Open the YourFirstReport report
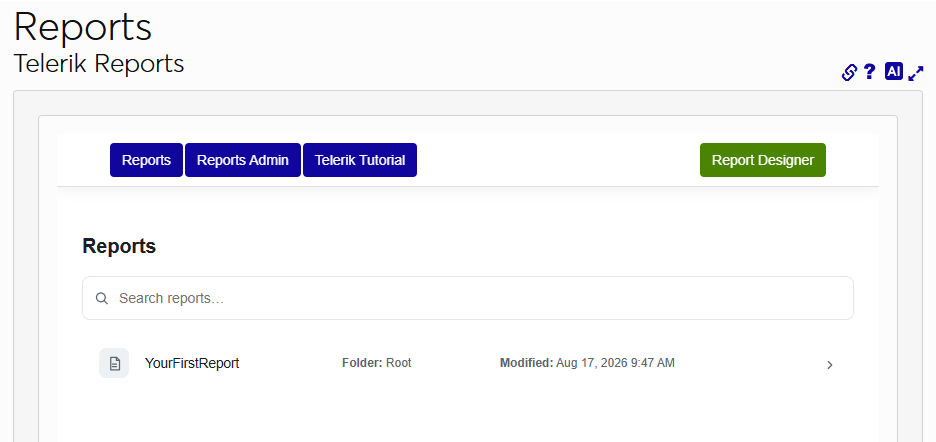This screenshot has height=442, width=936. coord(192,363)
